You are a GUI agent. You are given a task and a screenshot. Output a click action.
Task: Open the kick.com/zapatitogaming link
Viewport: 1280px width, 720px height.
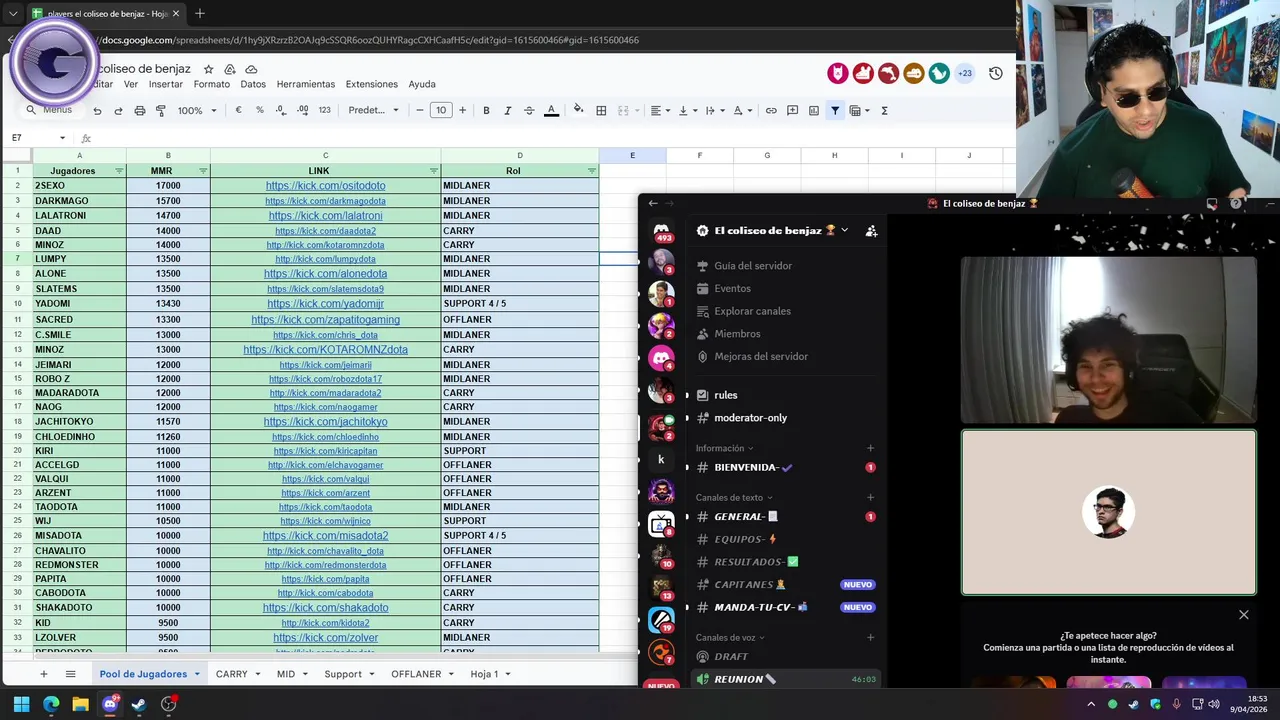[325, 320]
